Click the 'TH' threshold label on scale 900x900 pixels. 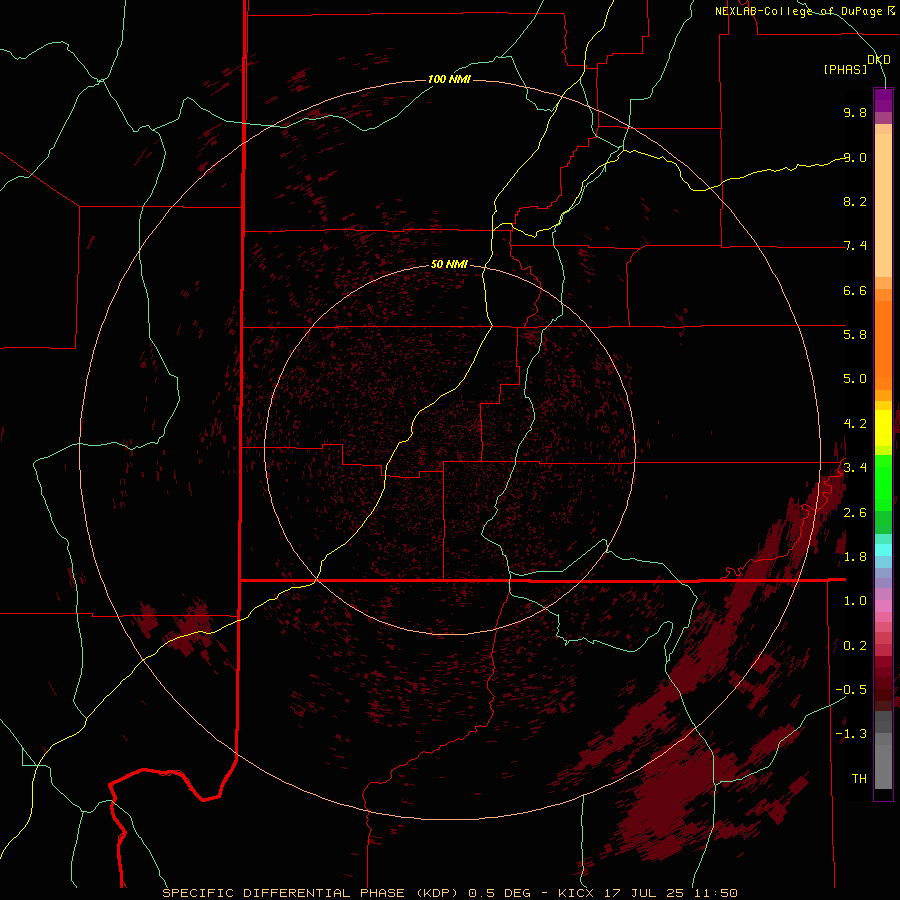tap(859, 779)
